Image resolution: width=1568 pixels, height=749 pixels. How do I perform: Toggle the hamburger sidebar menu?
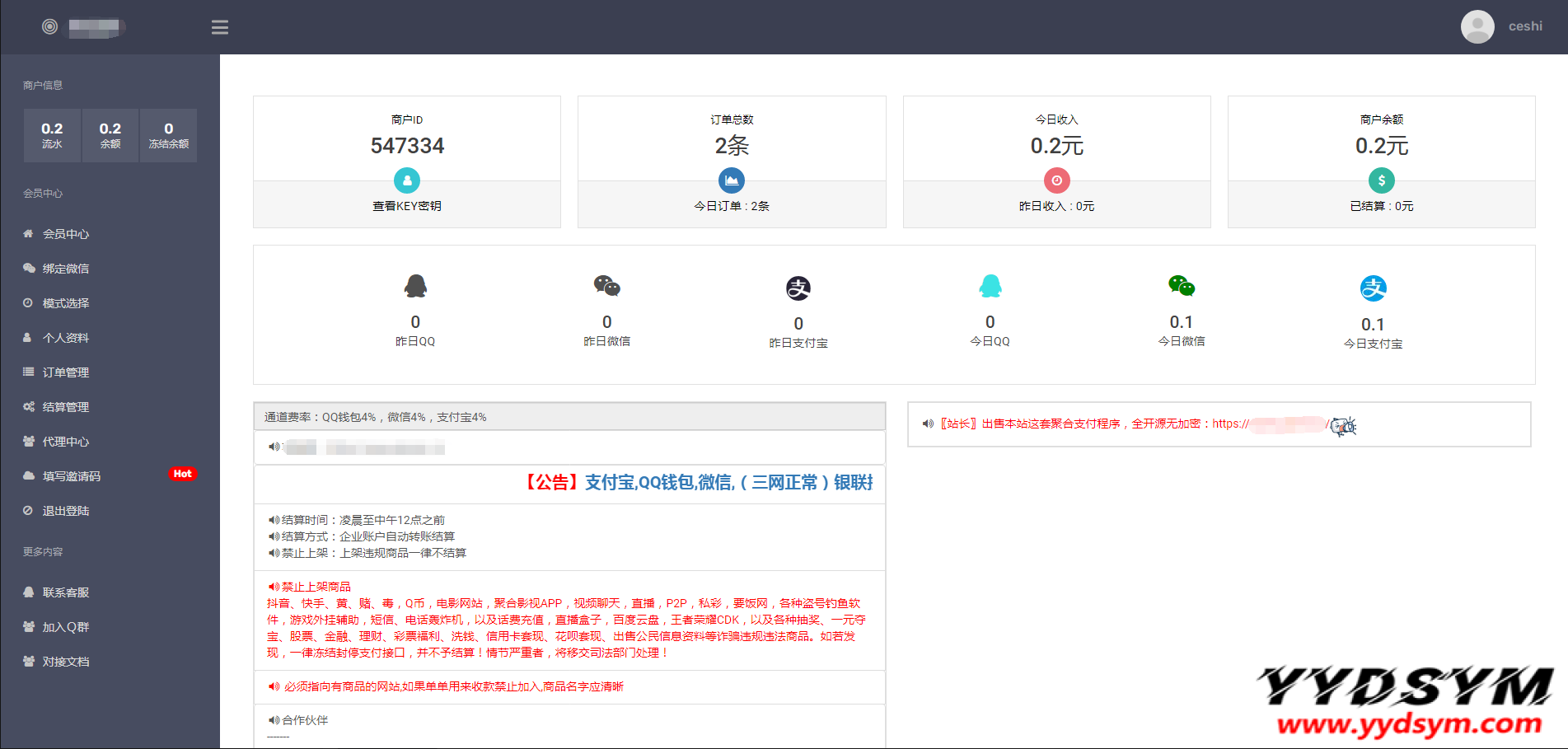click(x=219, y=27)
